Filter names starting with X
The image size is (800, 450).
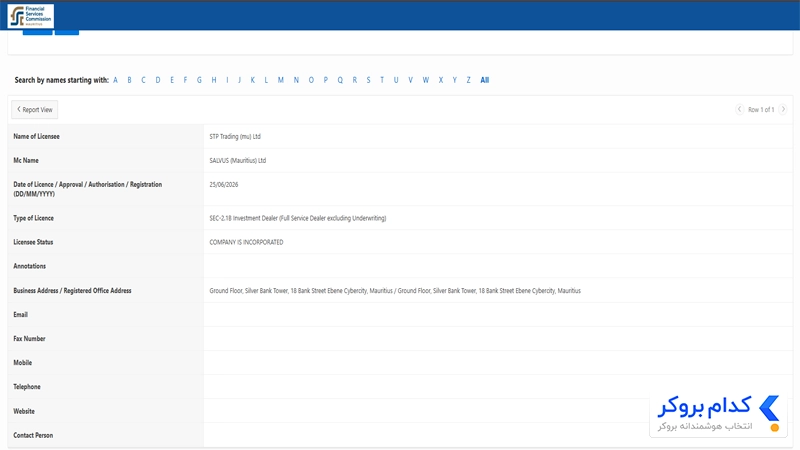(x=441, y=80)
